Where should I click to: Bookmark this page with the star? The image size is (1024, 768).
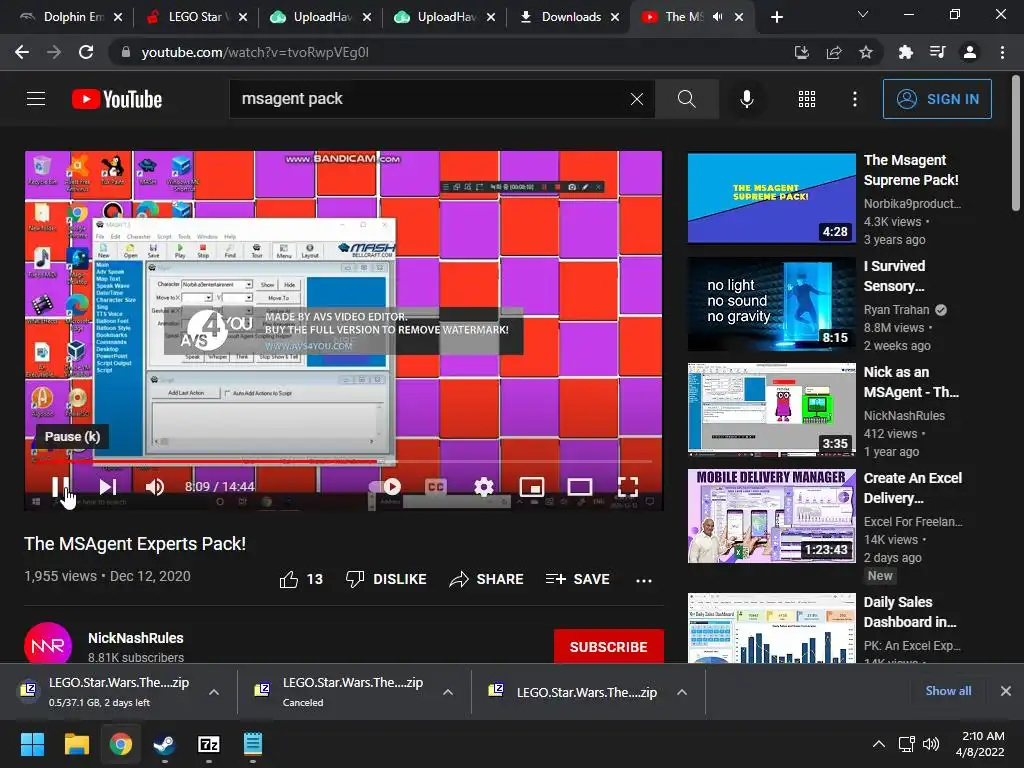click(866, 52)
